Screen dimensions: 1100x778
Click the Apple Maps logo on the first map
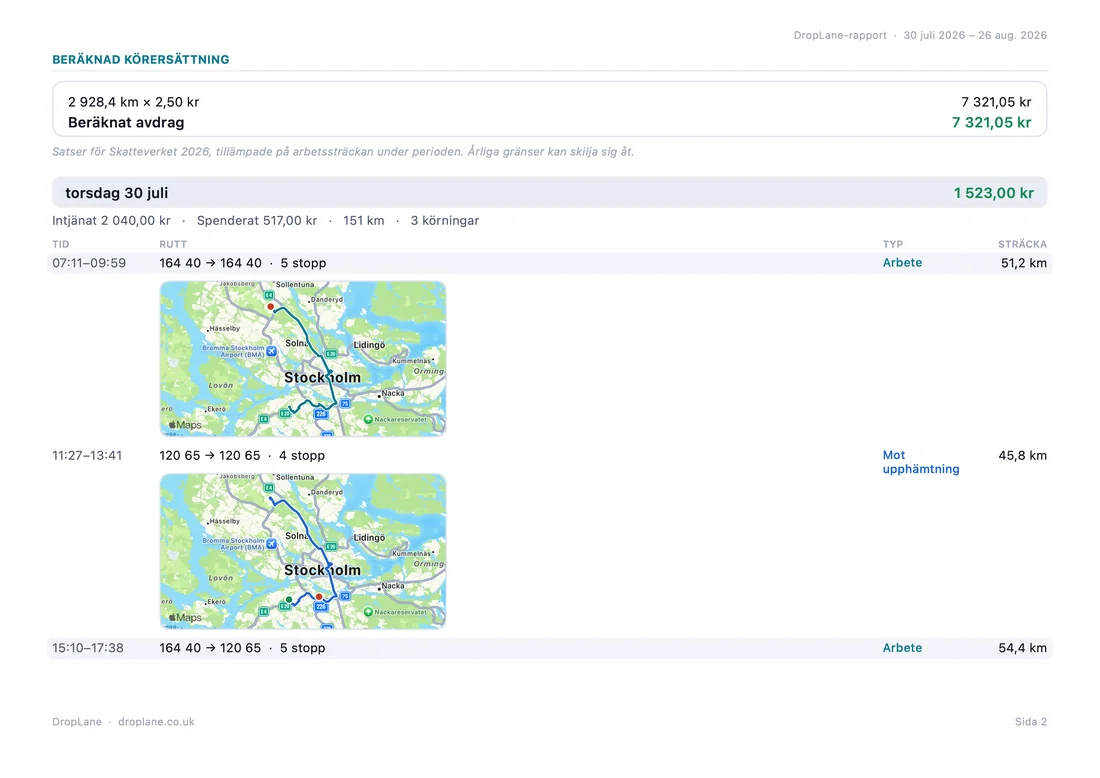coord(185,424)
